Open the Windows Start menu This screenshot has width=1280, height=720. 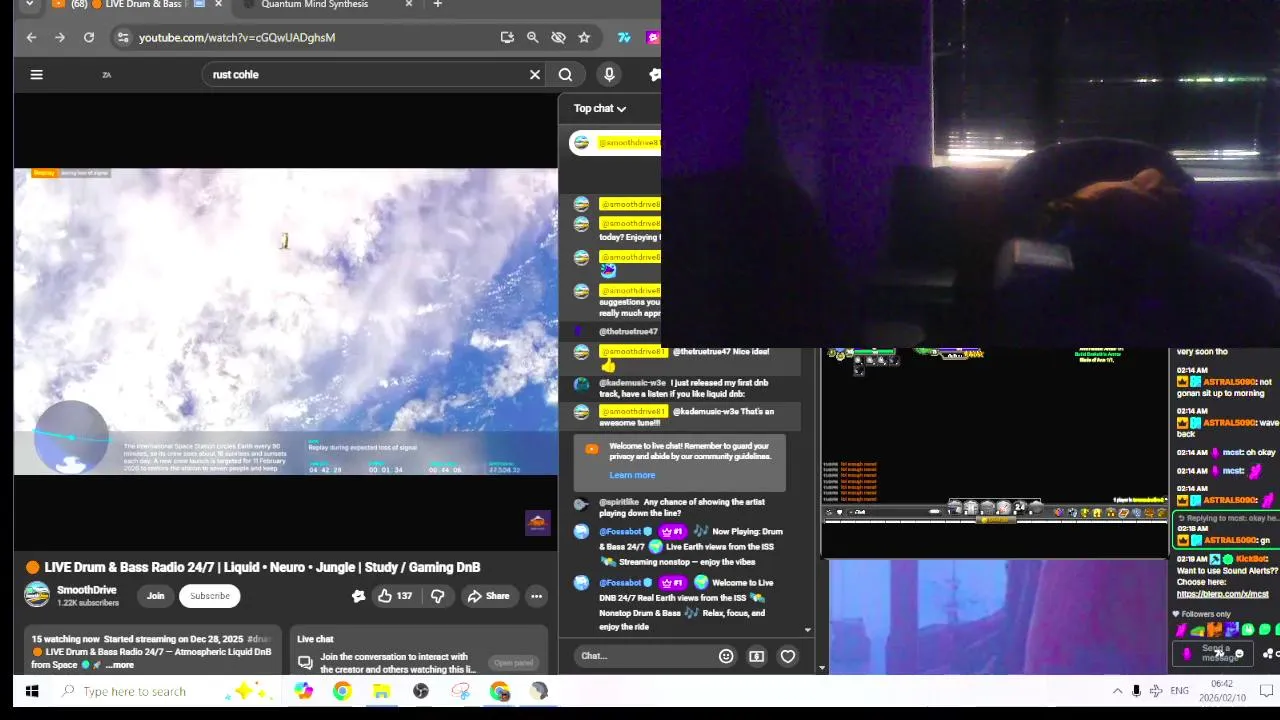[x=31, y=691]
